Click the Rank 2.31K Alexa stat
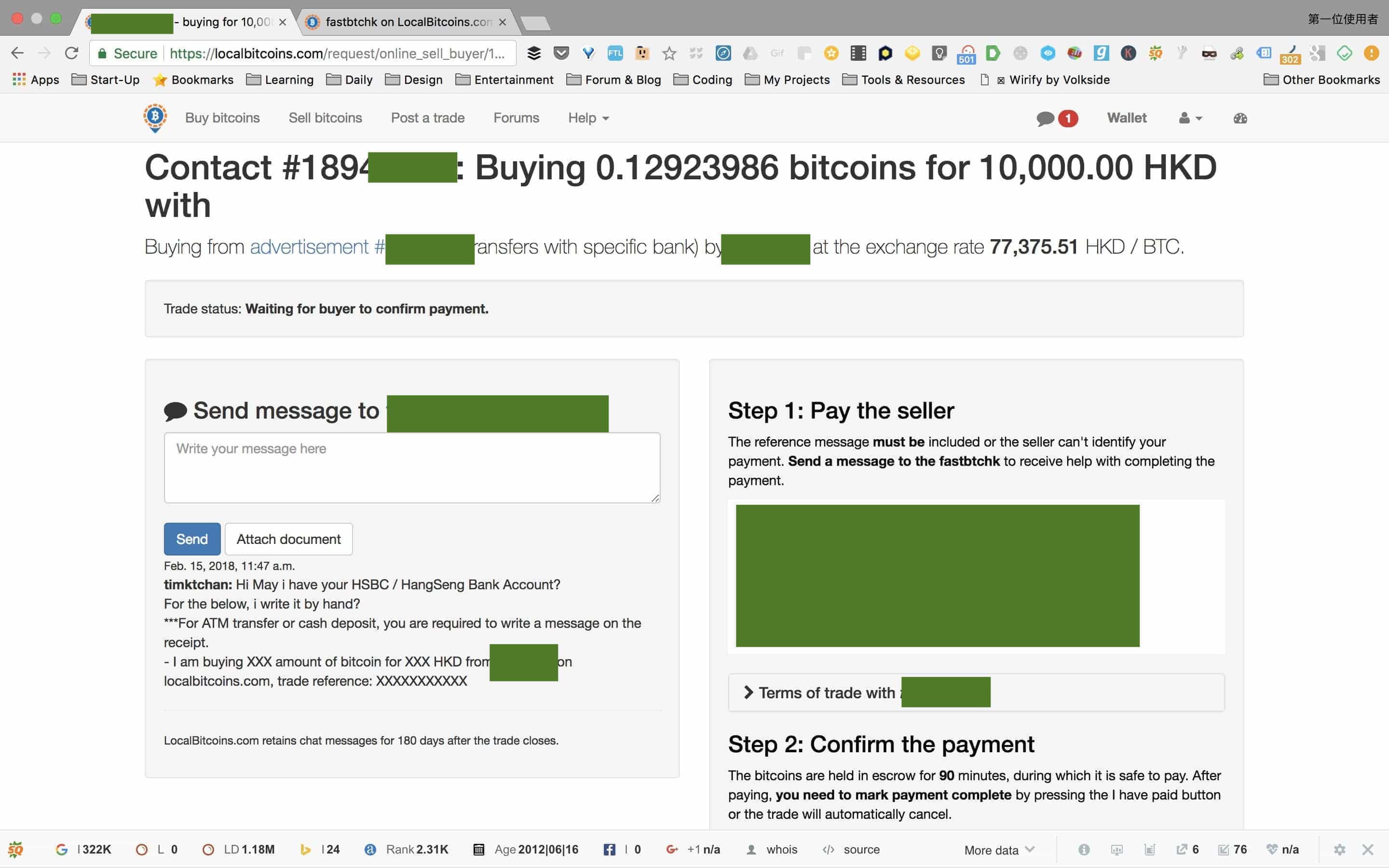The image size is (1389, 868). [x=407, y=850]
